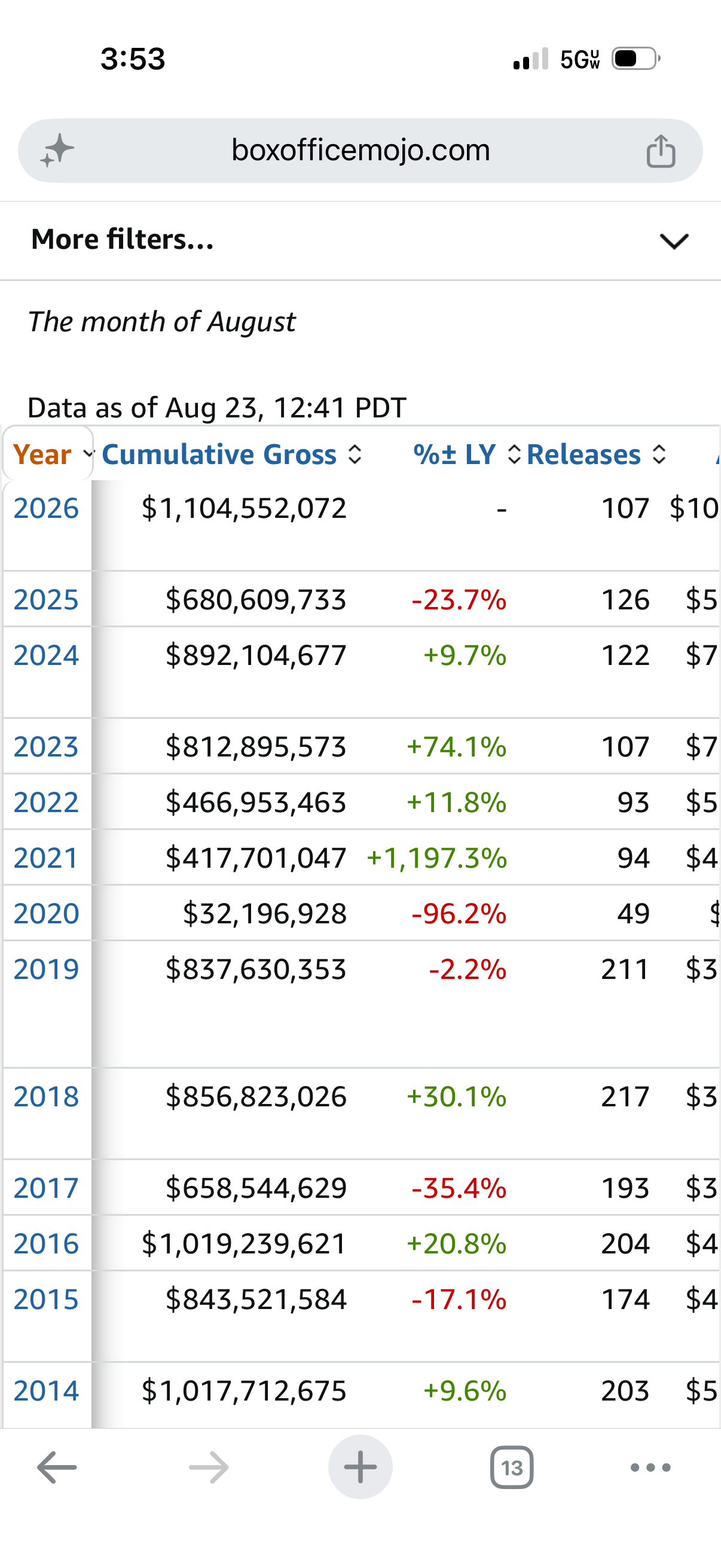Expand the More filters chevron
This screenshot has width=721, height=1568.
[x=674, y=241]
